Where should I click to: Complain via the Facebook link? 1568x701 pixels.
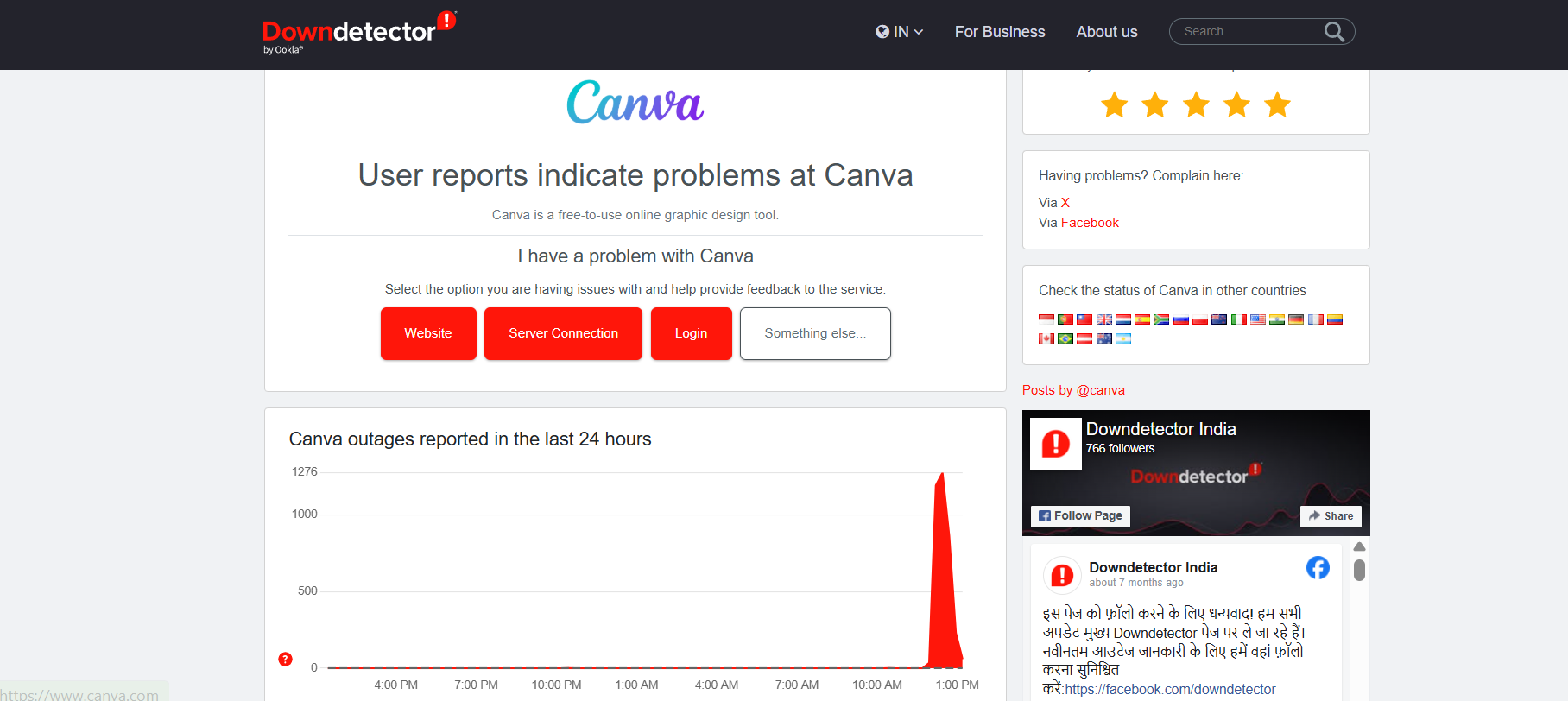(1090, 223)
